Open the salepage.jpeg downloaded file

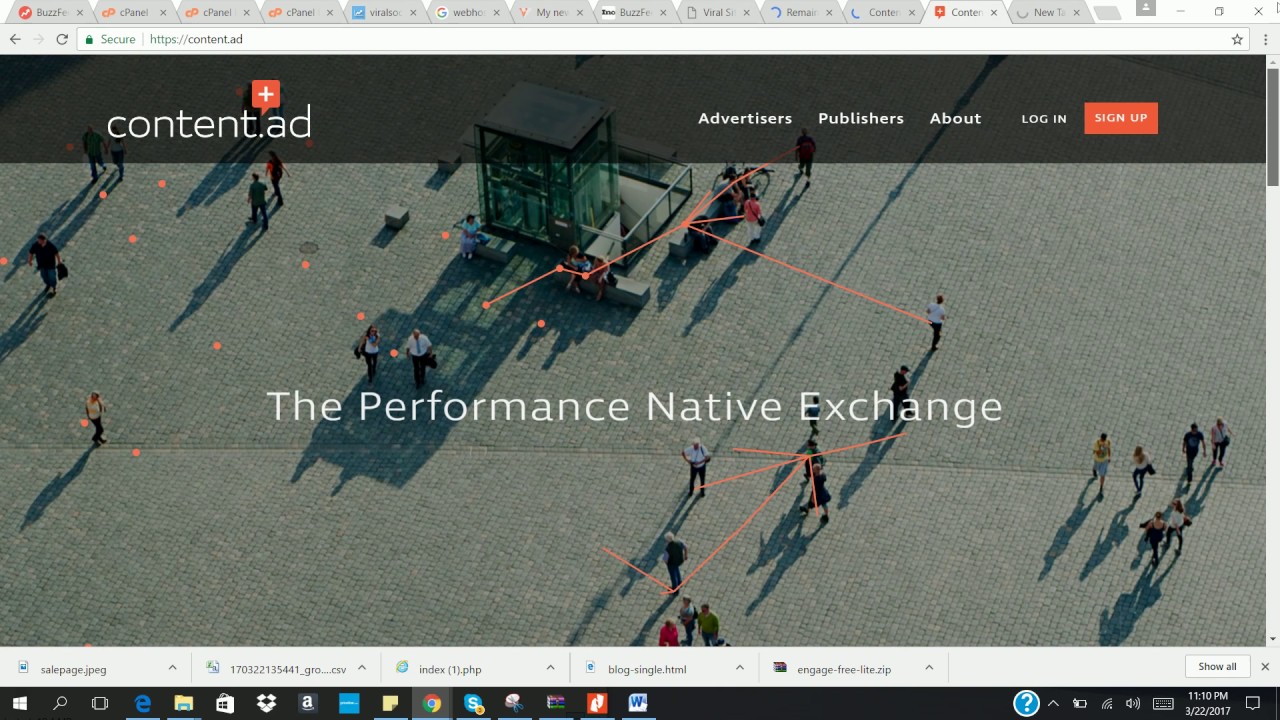(73, 669)
